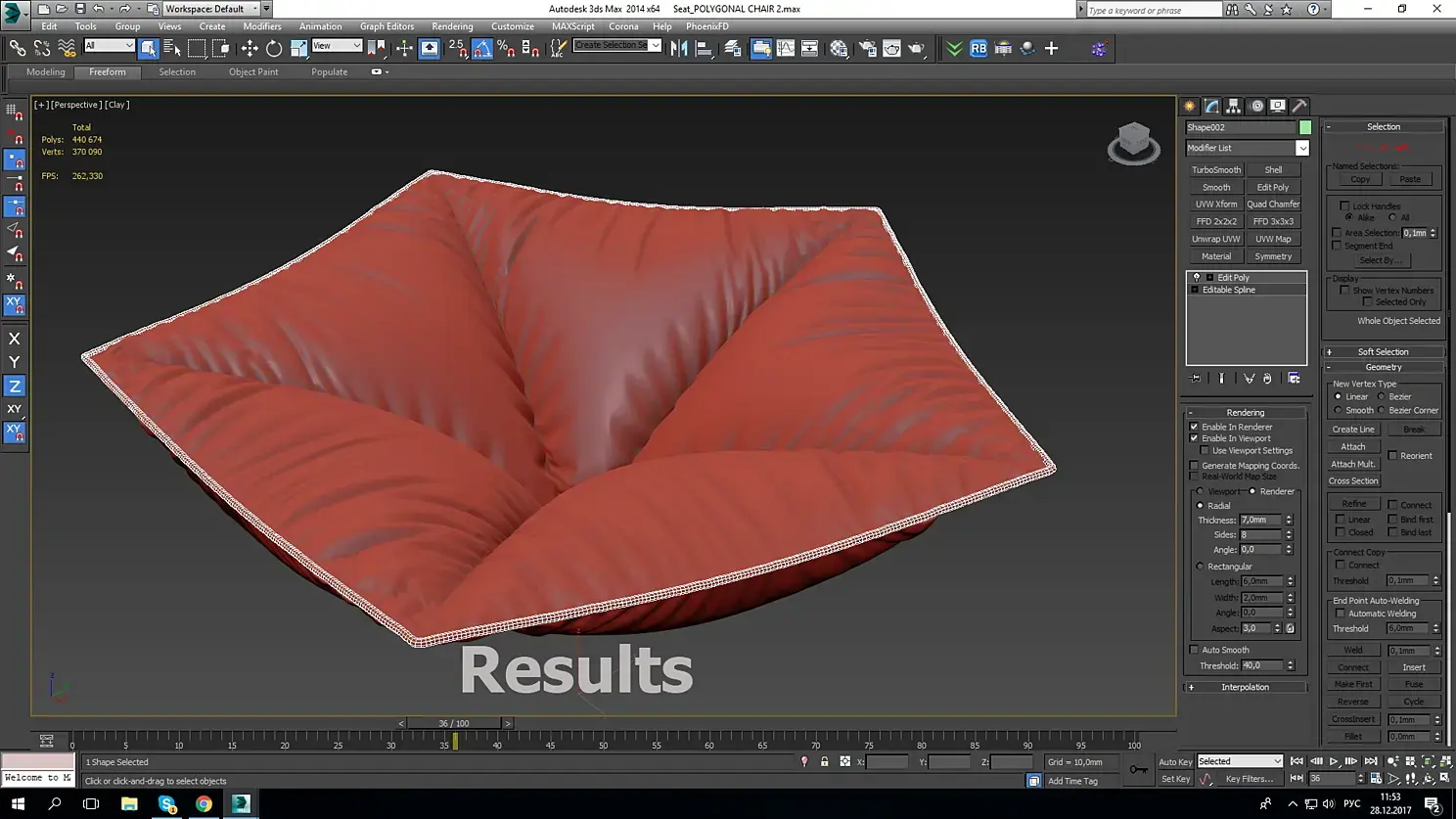This screenshot has width=1456, height=819.
Task: Open the Hierarchy command panel tab
Action: coord(1234,106)
